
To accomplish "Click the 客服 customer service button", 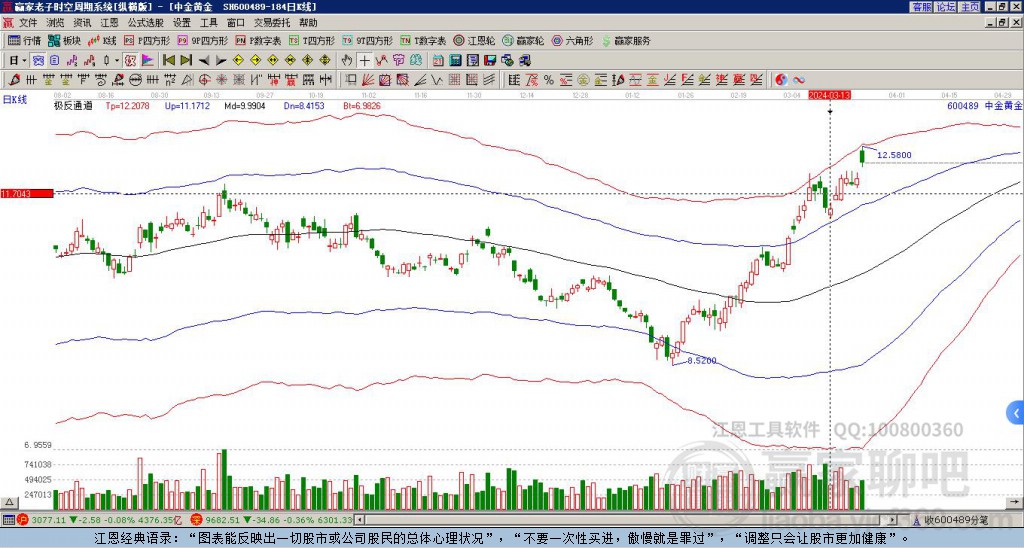I will pos(922,7).
